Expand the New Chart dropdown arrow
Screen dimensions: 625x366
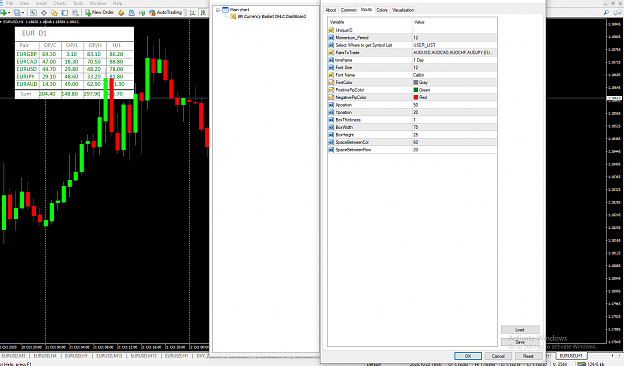pyautogui.click(x=9, y=13)
